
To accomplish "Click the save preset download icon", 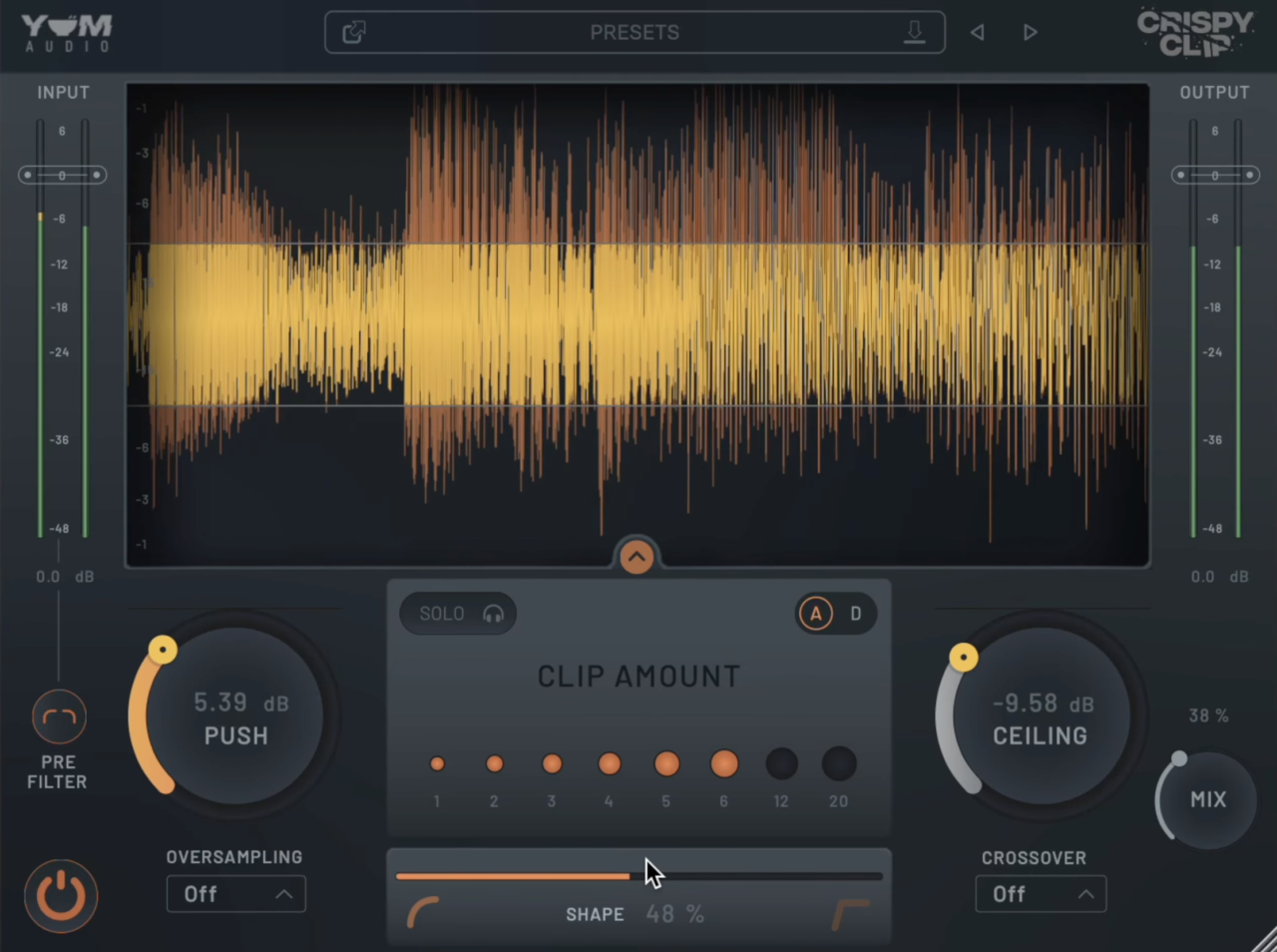I will [x=914, y=33].
